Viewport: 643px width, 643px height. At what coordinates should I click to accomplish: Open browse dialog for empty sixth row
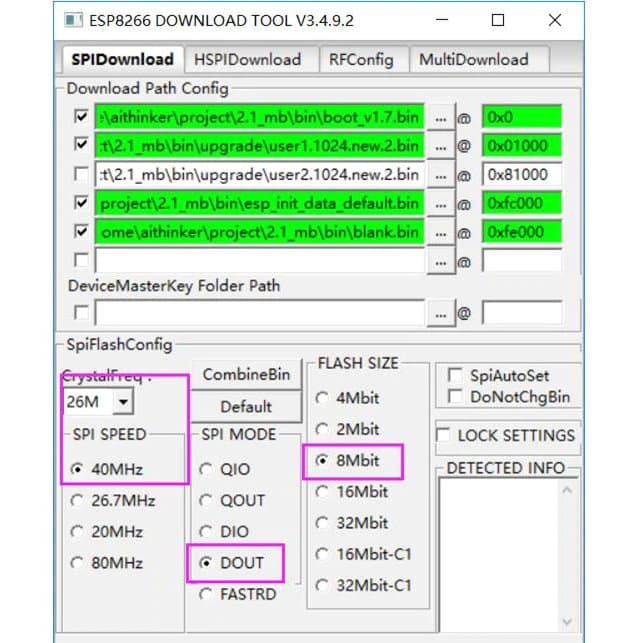(x=441, y=261)
